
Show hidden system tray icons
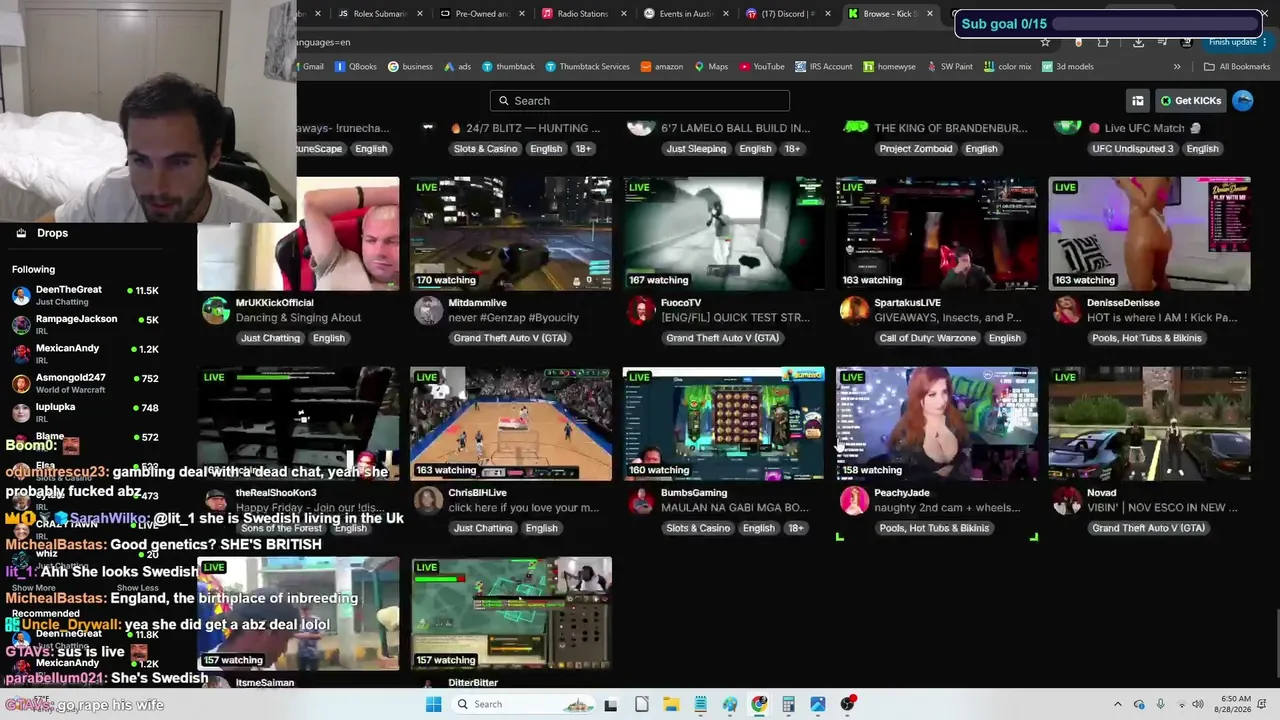tap(1118, 704)
